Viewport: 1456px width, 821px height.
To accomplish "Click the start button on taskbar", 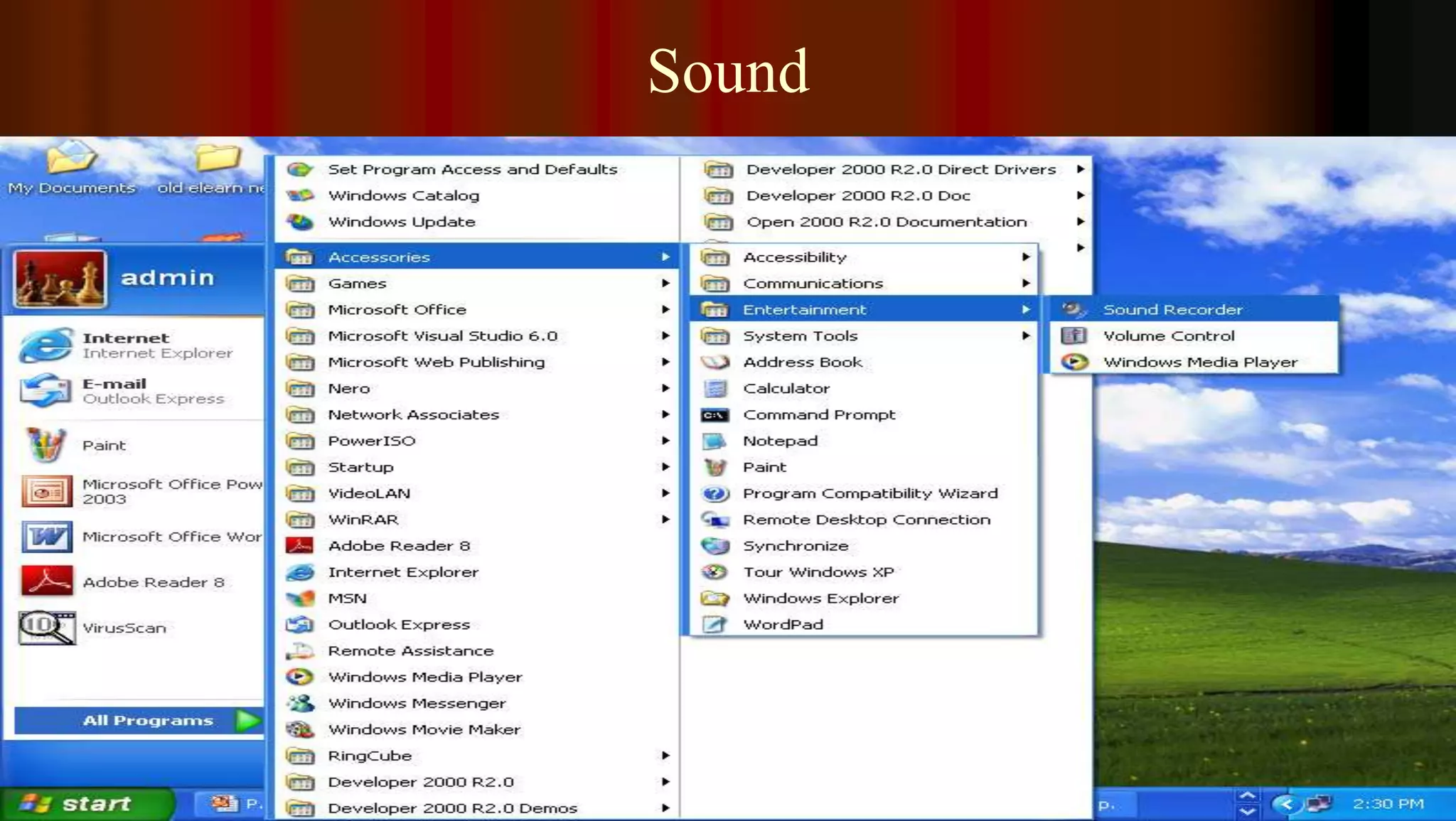I will click(x=85, y=804).
